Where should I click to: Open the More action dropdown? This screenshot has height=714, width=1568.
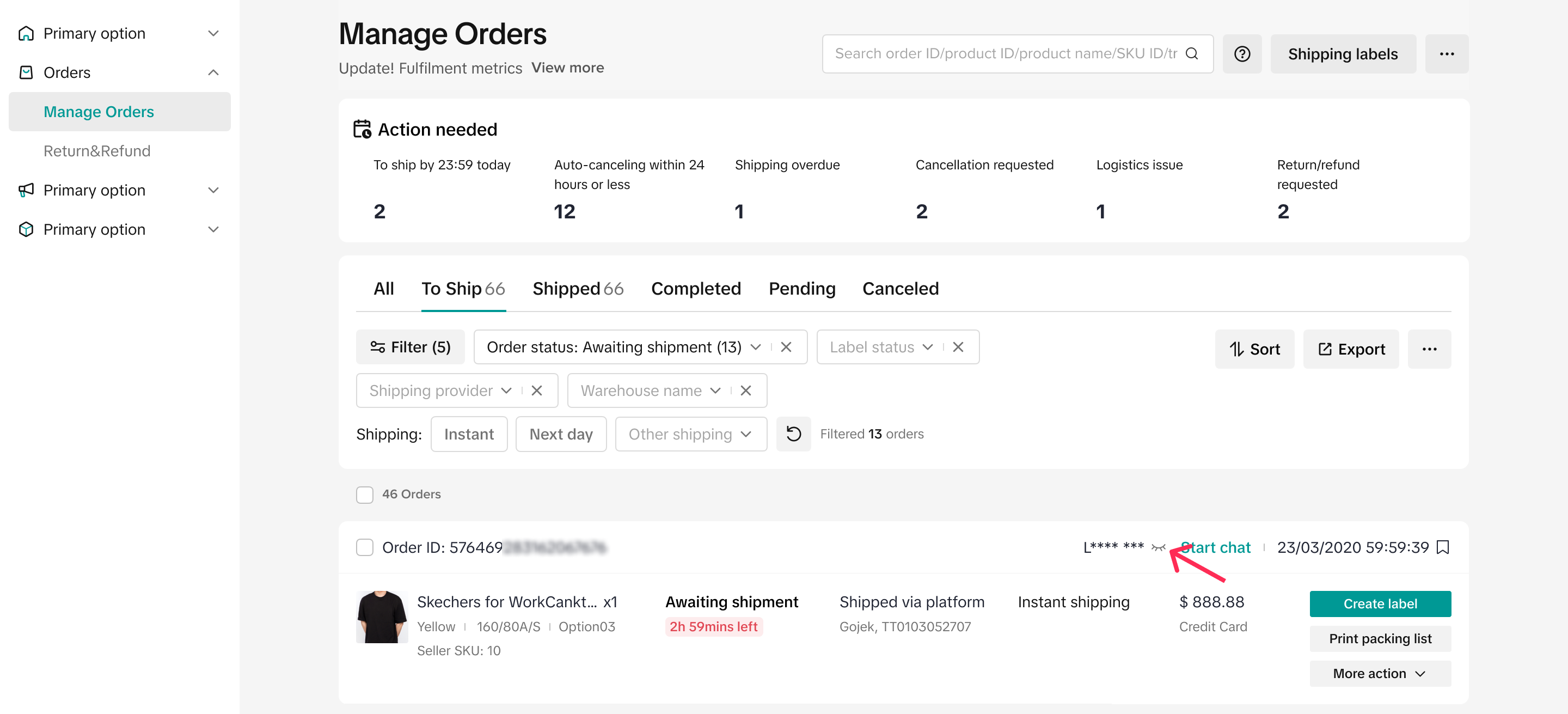pyautogui.click(x=1379, y=673)
